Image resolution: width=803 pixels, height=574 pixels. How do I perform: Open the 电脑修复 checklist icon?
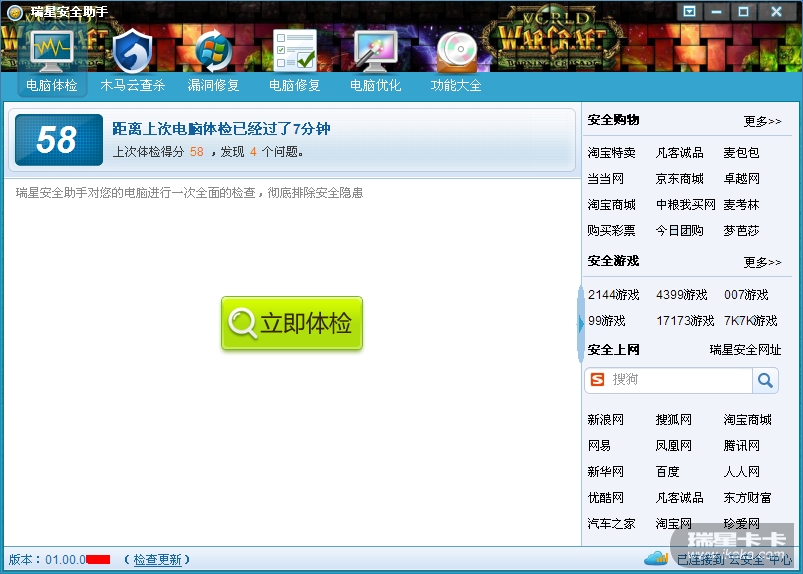click(x=294, y=50)
